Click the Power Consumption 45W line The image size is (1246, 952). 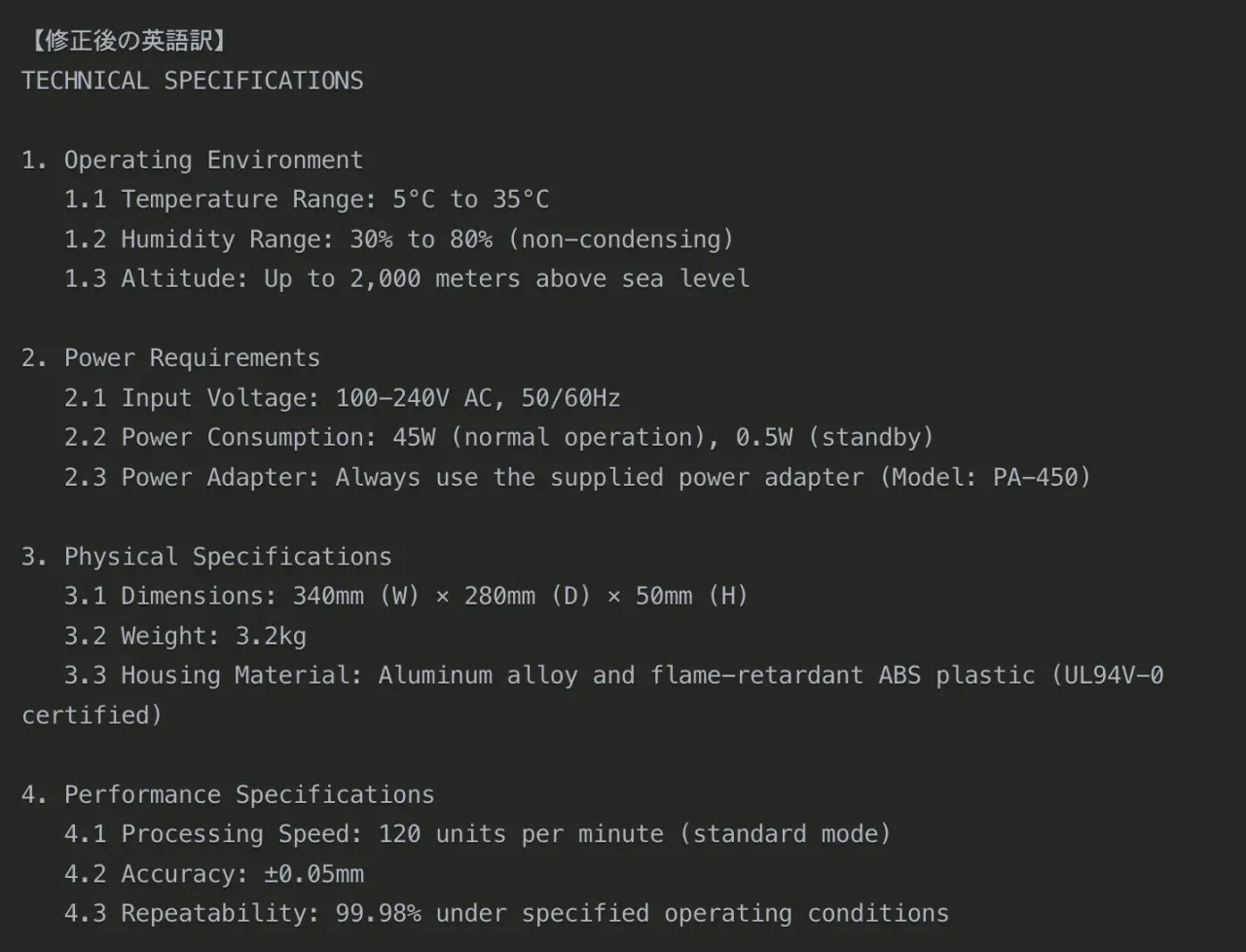(x=499, y=438)
